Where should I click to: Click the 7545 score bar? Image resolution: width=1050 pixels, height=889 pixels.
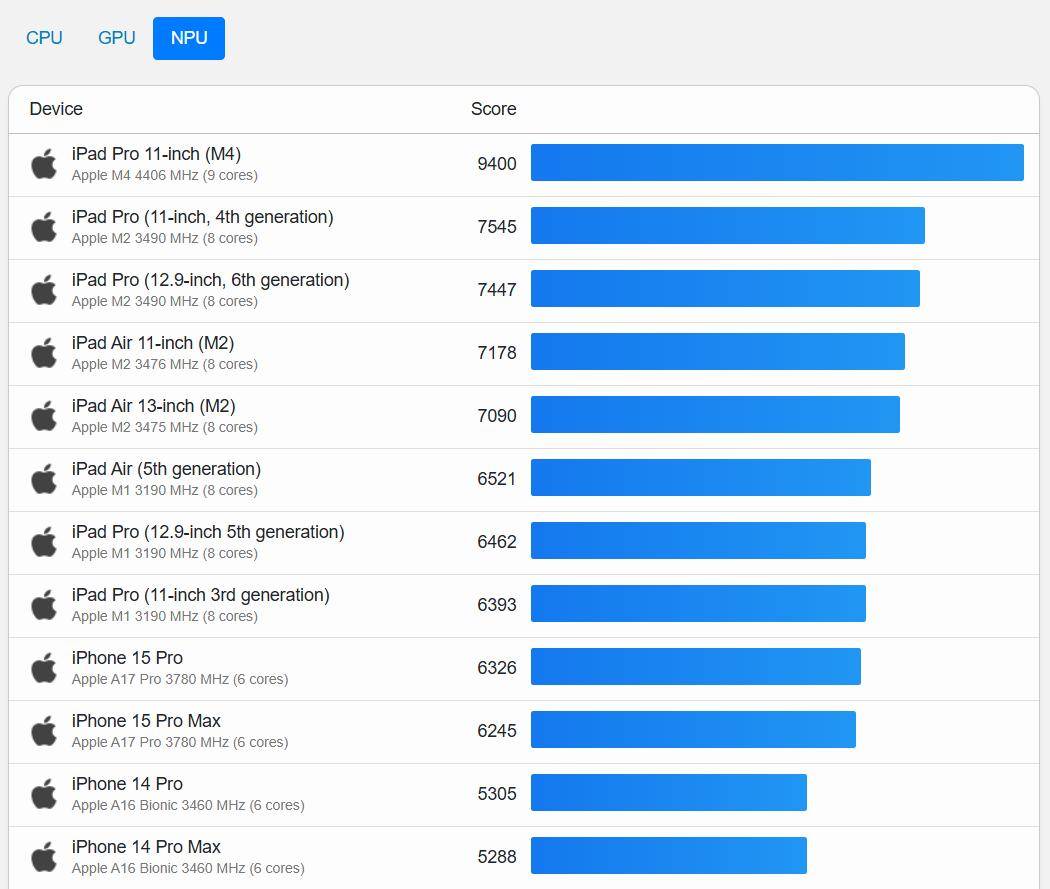click(x=727, y=226)
